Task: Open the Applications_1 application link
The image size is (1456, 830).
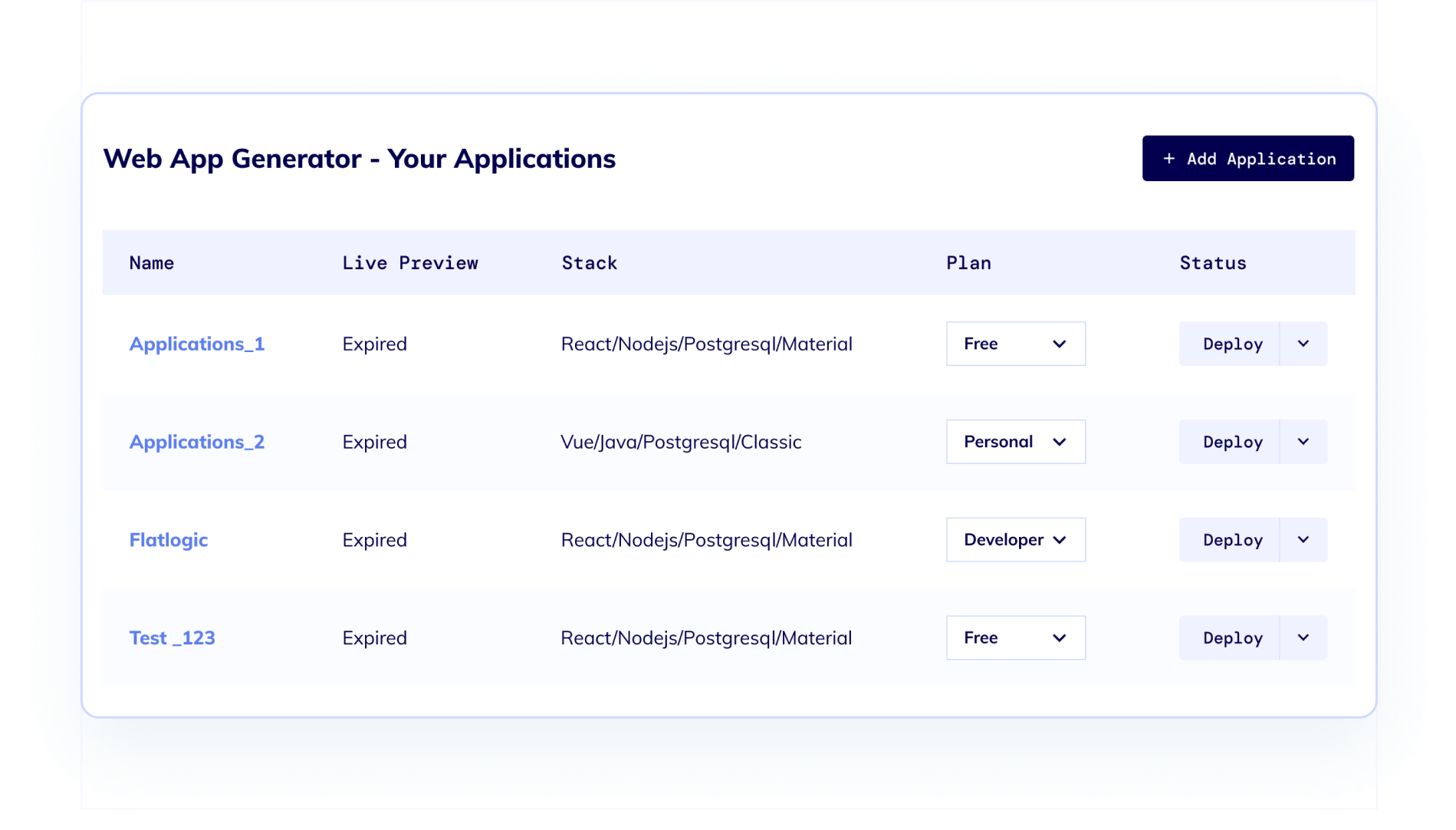Action: click(196, 344)
